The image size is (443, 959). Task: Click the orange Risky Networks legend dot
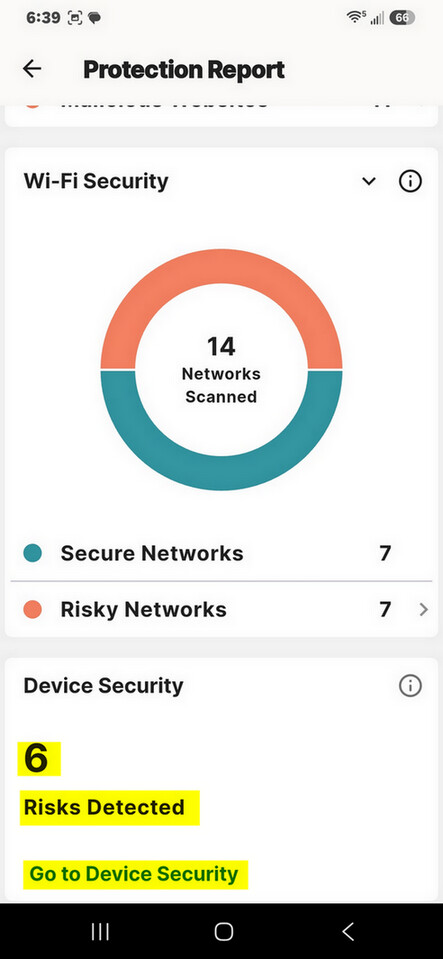(32, 609)
